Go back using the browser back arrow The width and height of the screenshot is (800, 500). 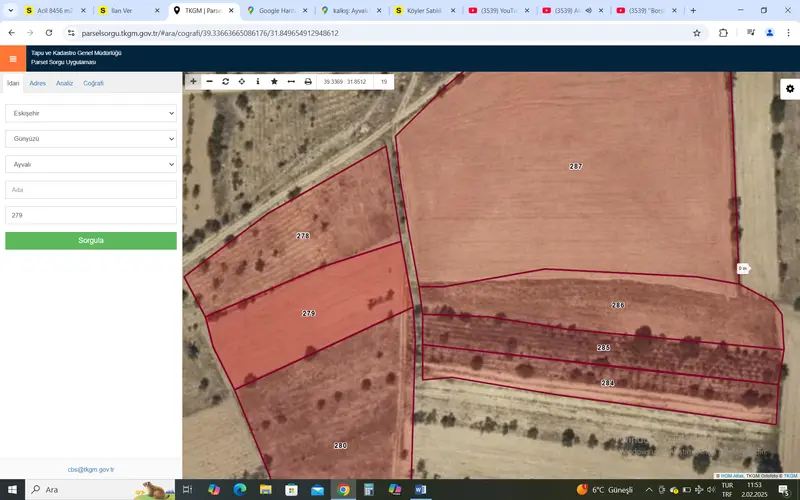pyautogui.click(x=12, y=33)
